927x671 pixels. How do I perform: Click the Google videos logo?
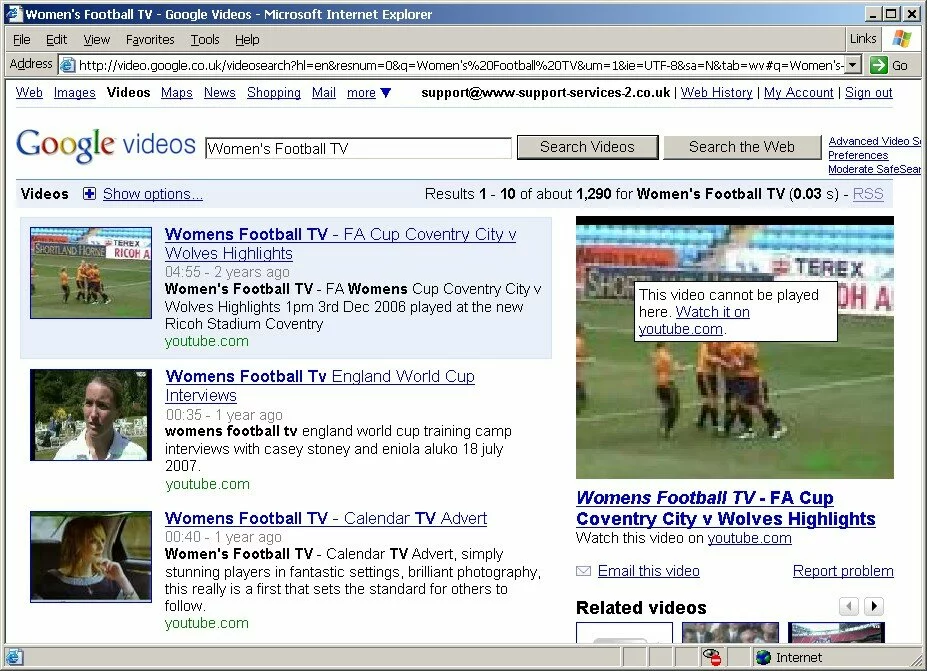105,145
